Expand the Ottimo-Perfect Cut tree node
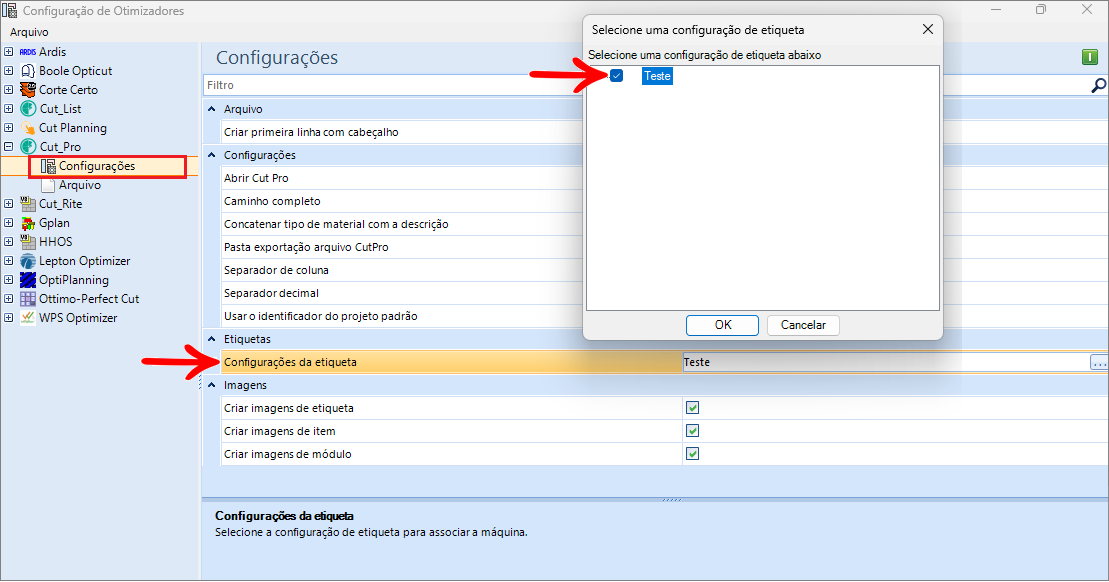The height and width of the screenshot is (582, 1109). [8, 299]
